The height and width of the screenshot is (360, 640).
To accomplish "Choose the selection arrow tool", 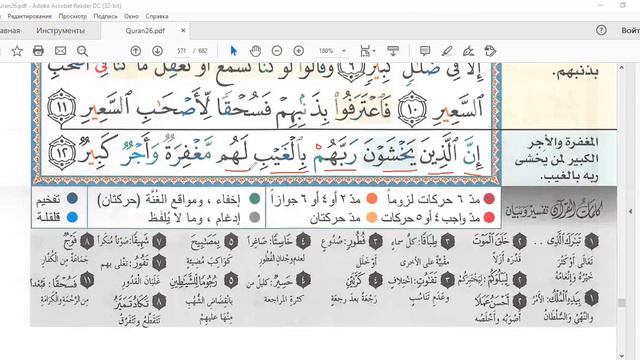I will pyautogui.click(x=233, y=51).
